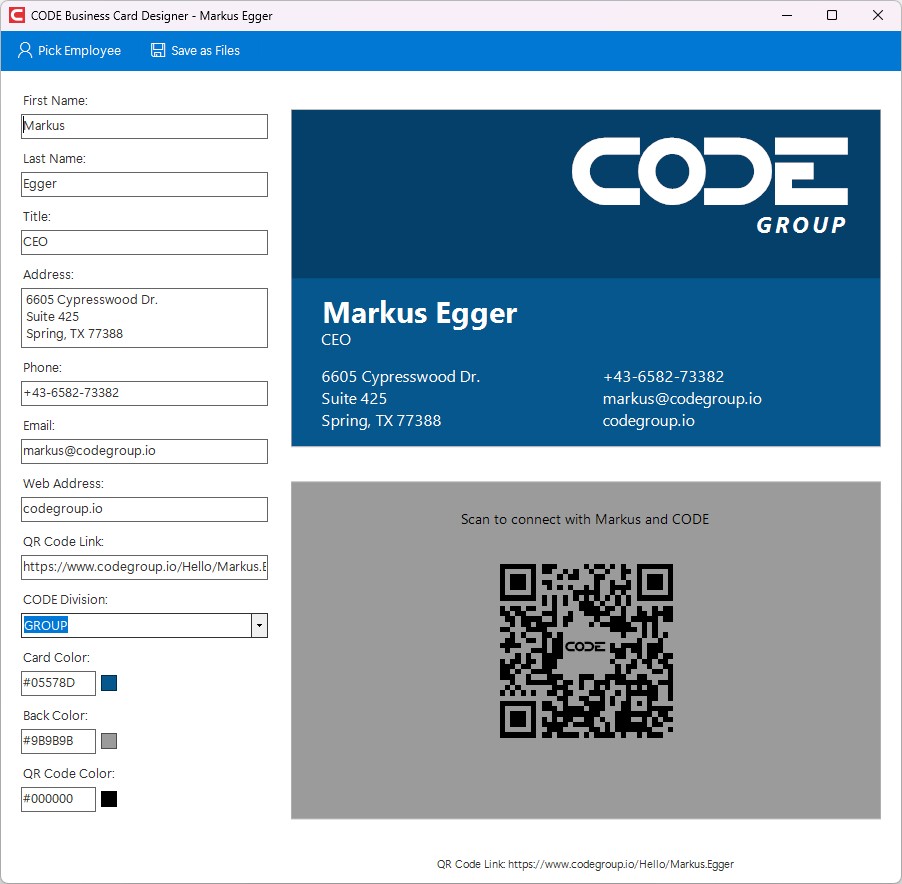Image resolution: width=902 pixels, height=884 pixels.
Task: Click the QR Code Color black swatch
Action: pyautogui.click(x=109, y=799)
